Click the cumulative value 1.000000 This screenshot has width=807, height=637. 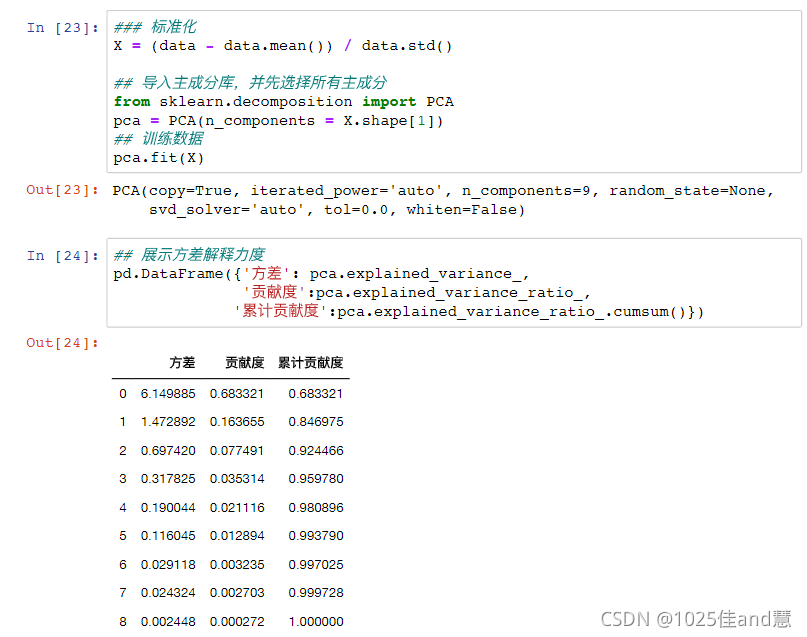point(315,622)
